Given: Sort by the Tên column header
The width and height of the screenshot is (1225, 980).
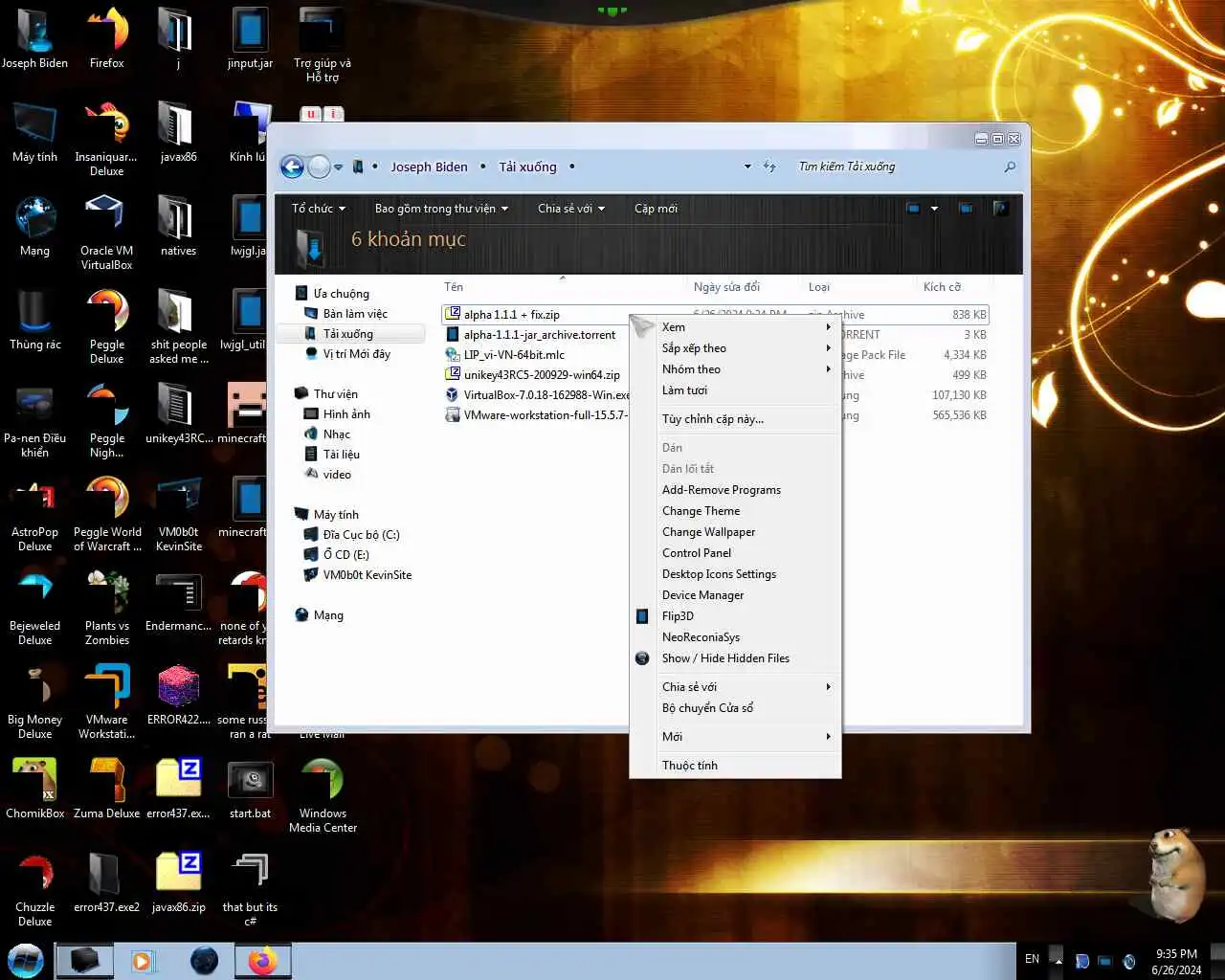Looking at the screenshot, I should pyautogui.click(x=563, y=287).
